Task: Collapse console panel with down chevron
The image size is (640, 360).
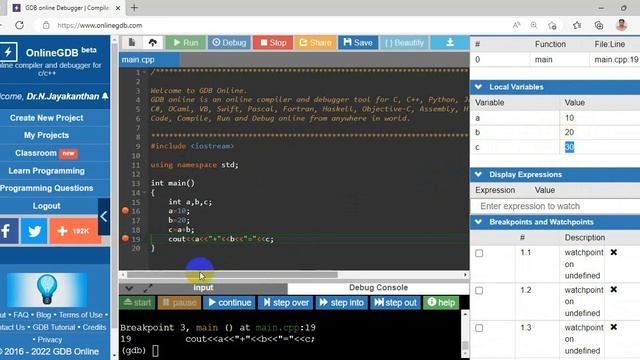Action: coord(129,289)
